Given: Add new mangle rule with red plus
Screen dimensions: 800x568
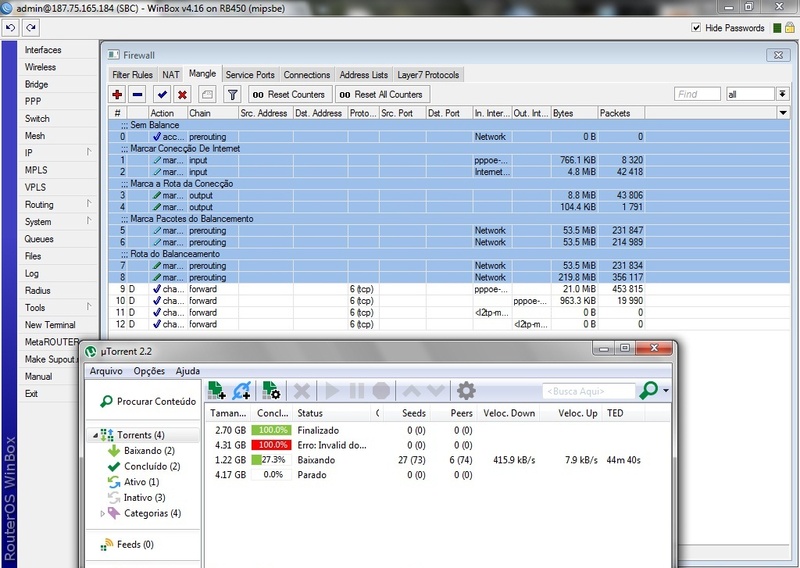Looking at the screenshot, I should pyautogui.click(x=117, y=94).
